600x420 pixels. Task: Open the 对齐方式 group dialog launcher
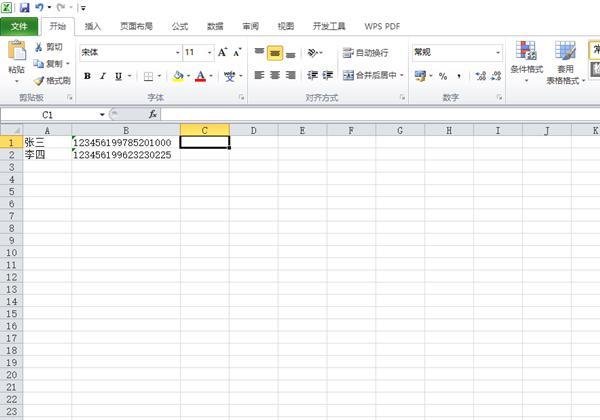point(403,98)
